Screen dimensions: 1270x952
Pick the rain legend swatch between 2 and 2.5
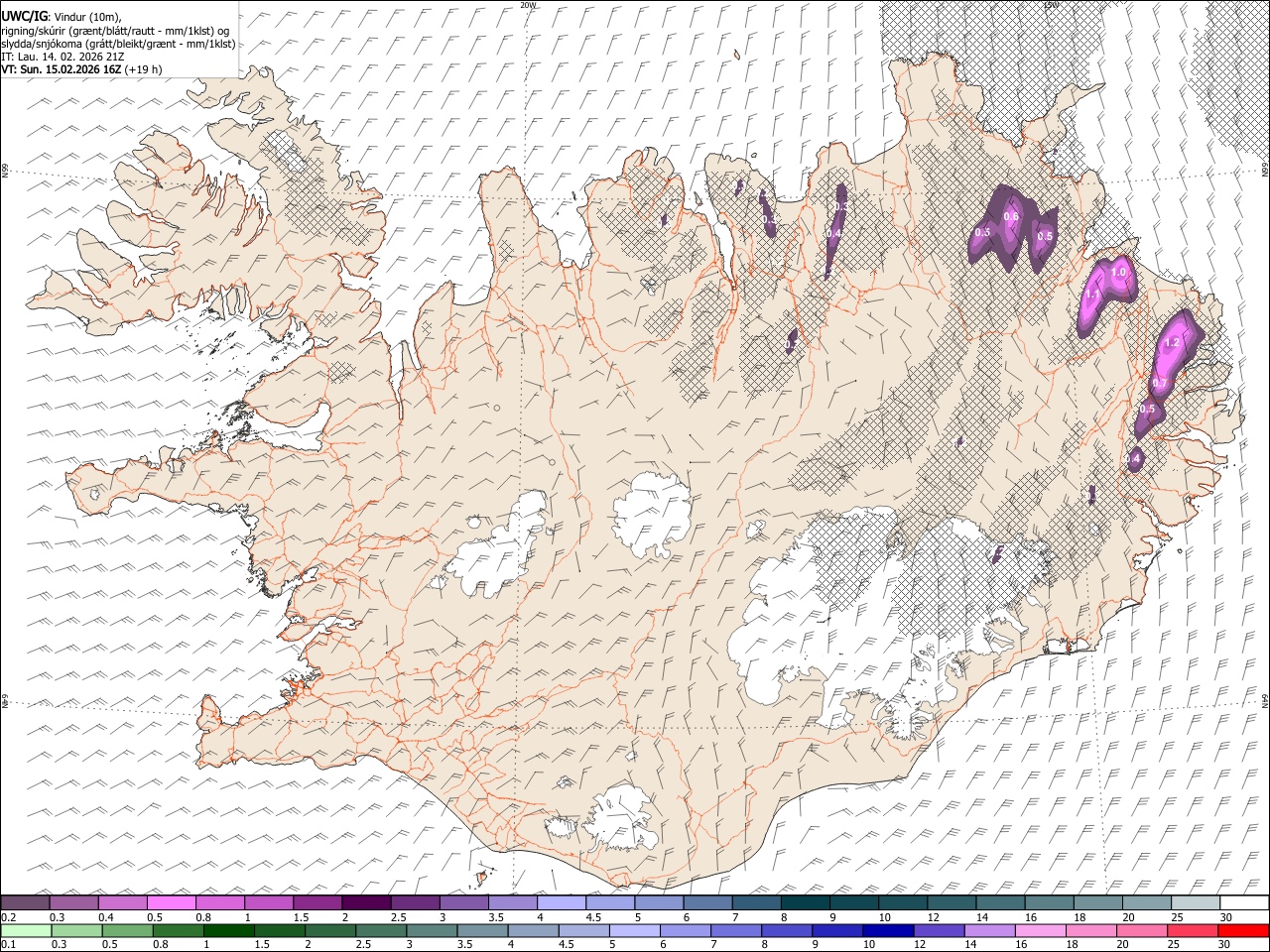click(329, 930)
